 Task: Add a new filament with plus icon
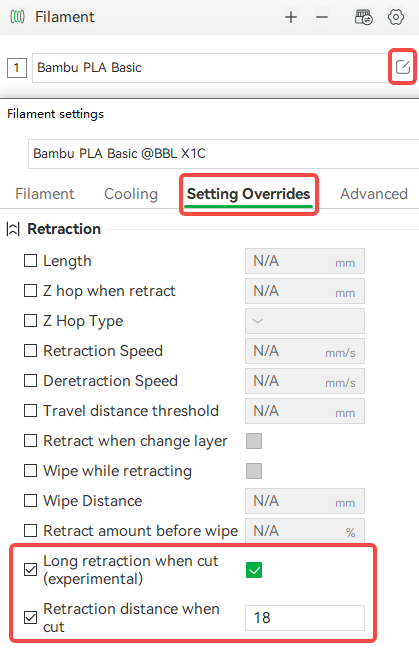(x=291, y=17)
